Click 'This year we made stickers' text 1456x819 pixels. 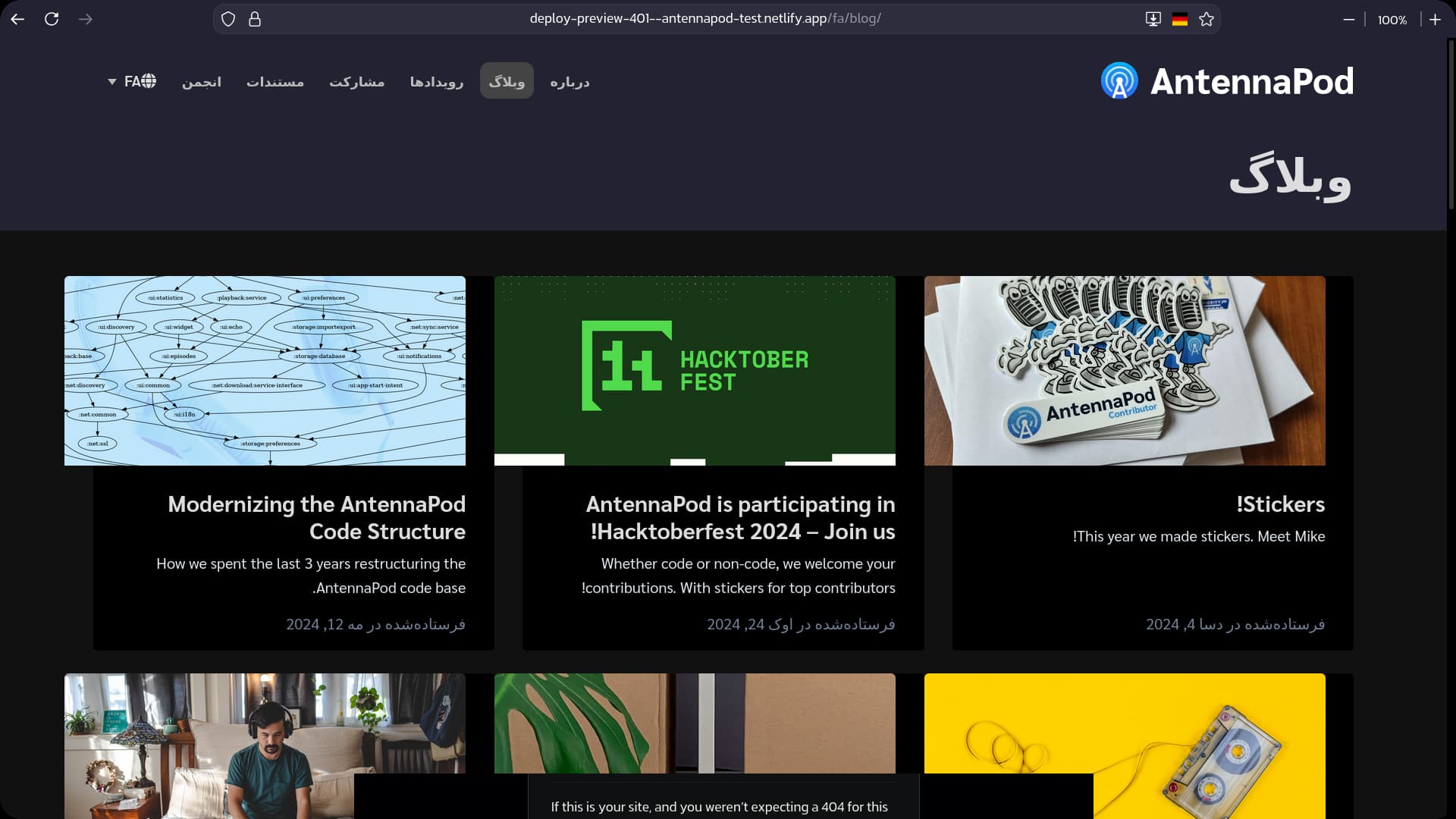point(1199,536)
